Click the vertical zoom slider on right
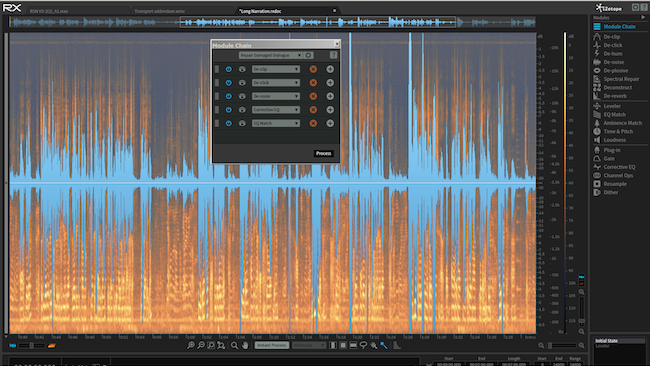The width and height of the screenshot is (650, 366). pyautogui.click(x=582, y=311)
